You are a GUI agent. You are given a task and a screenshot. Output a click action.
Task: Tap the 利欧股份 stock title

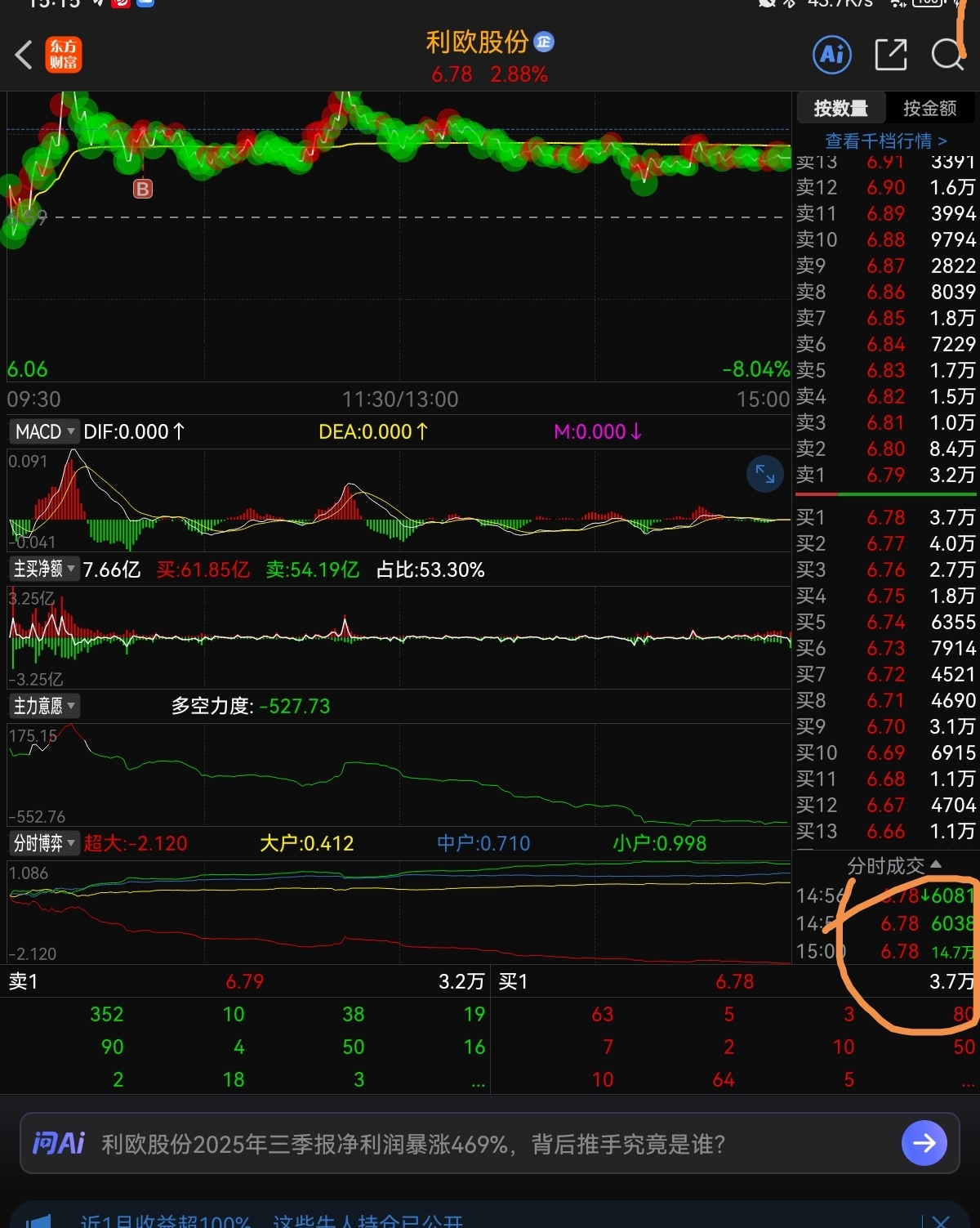(478, 42)
